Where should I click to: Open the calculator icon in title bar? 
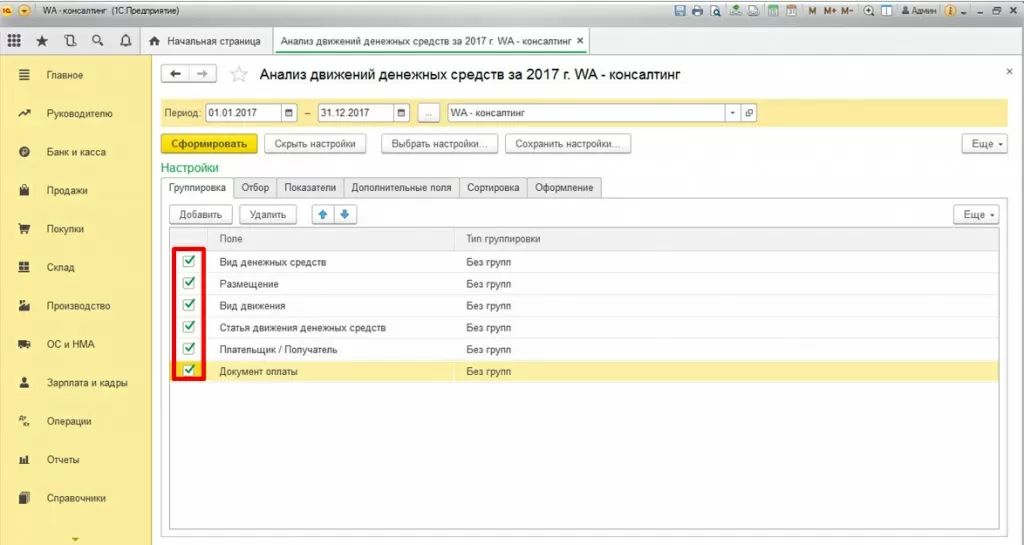(x=773, y=10)
